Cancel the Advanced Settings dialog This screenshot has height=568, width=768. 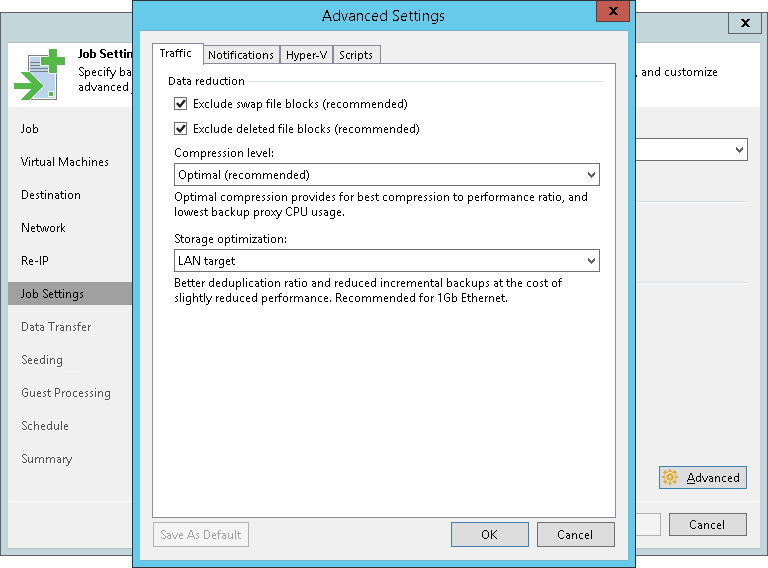tap(575, 535)
